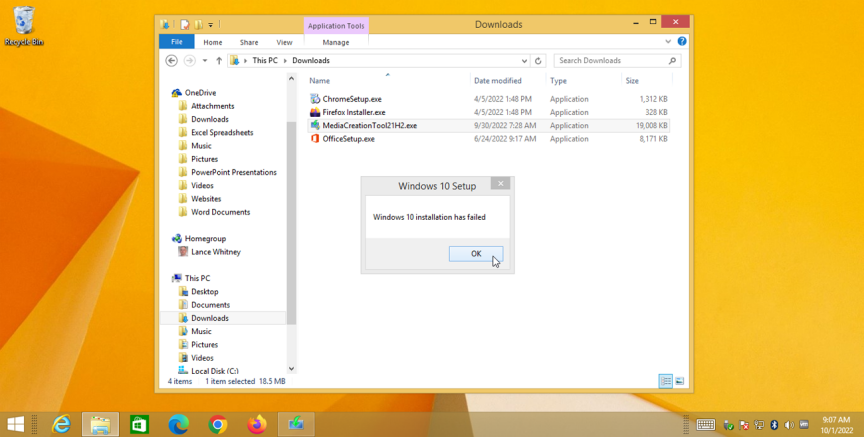Open the Windows Start button

tap(15, 424)
